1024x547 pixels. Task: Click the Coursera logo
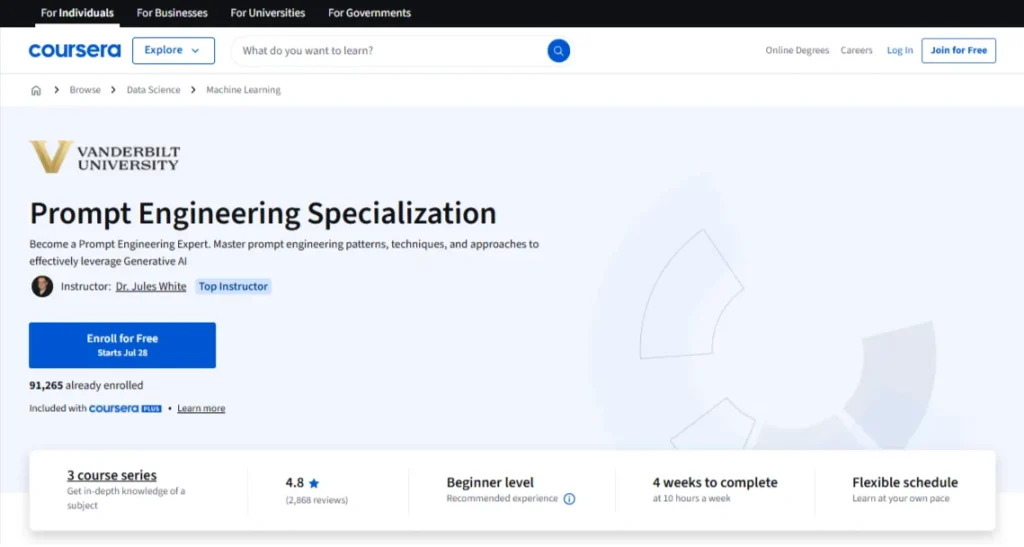(74, 50)
